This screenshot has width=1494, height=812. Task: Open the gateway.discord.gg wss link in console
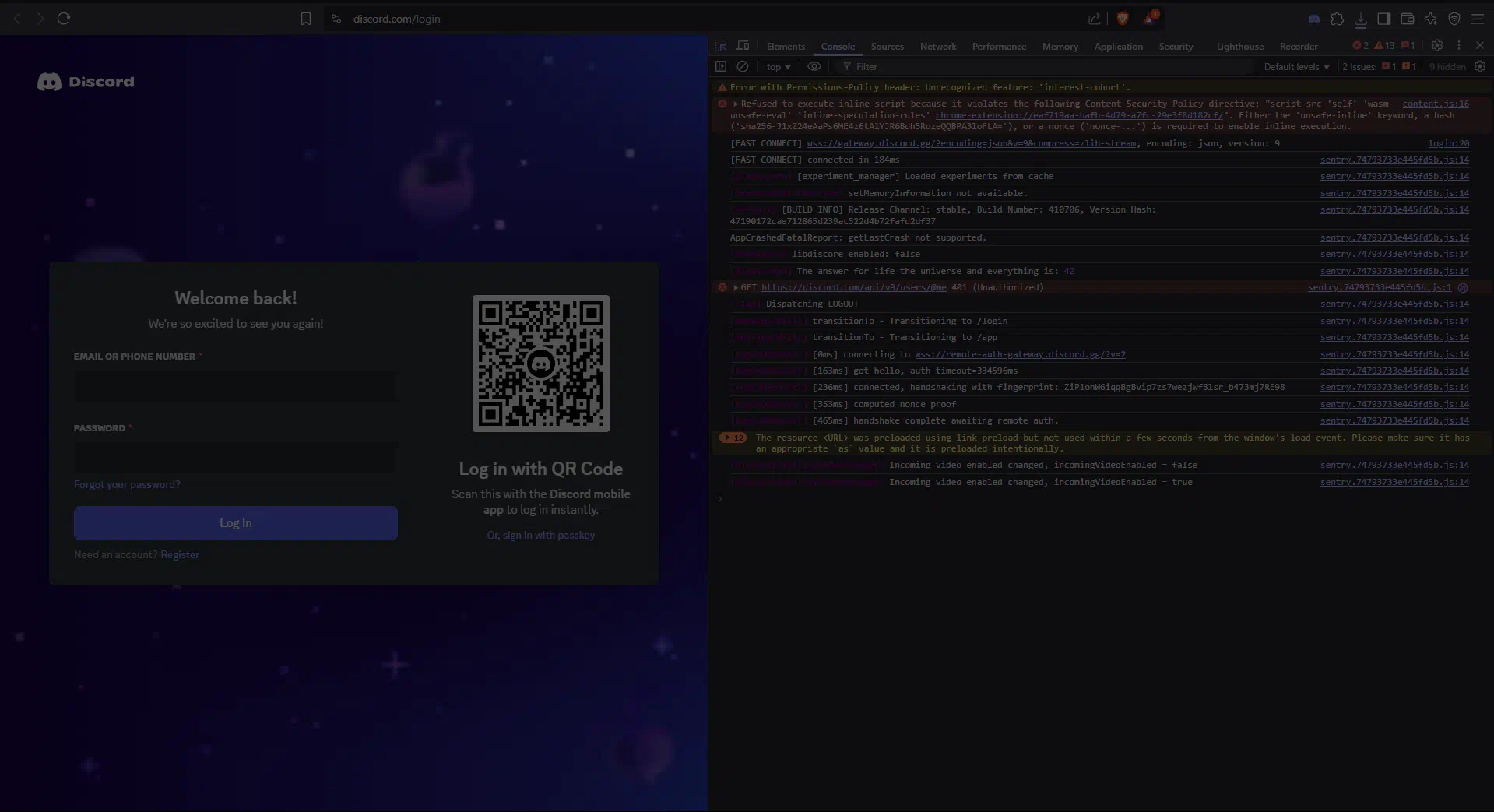point(971,143)
